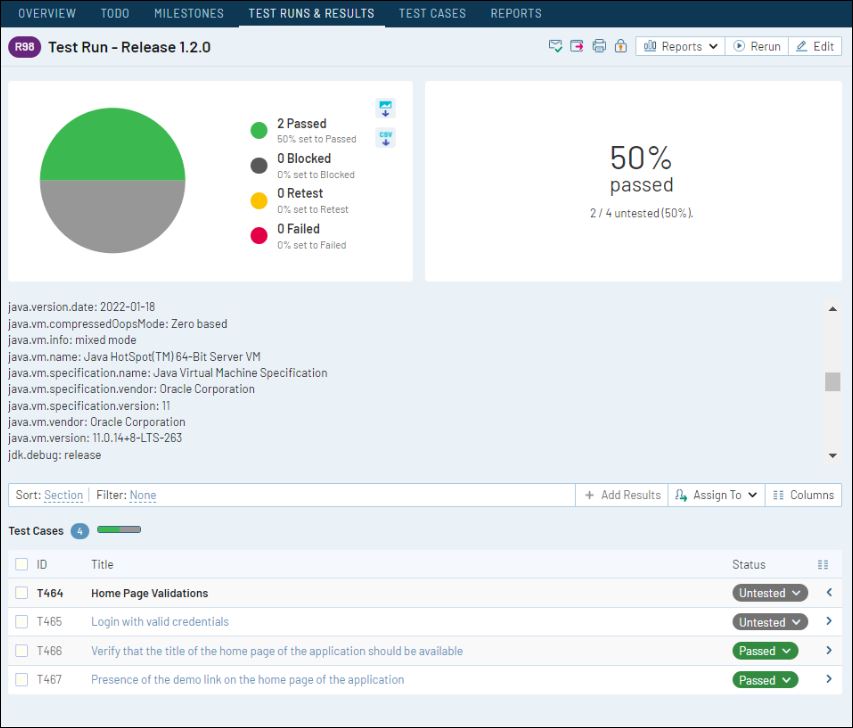This screenshot has height=728, width=853.
Task: Expand the Passed status dropdown for T466
Action: coord(764,651)
